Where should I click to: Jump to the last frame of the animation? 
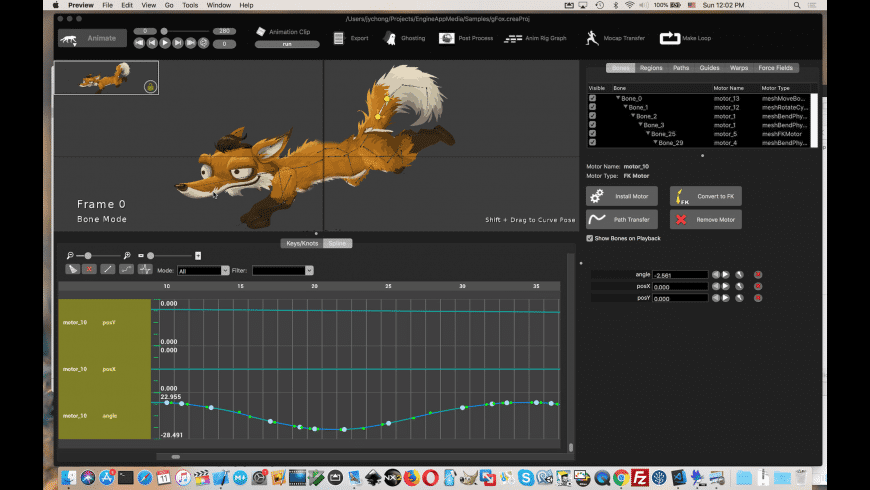coord(190,43)
